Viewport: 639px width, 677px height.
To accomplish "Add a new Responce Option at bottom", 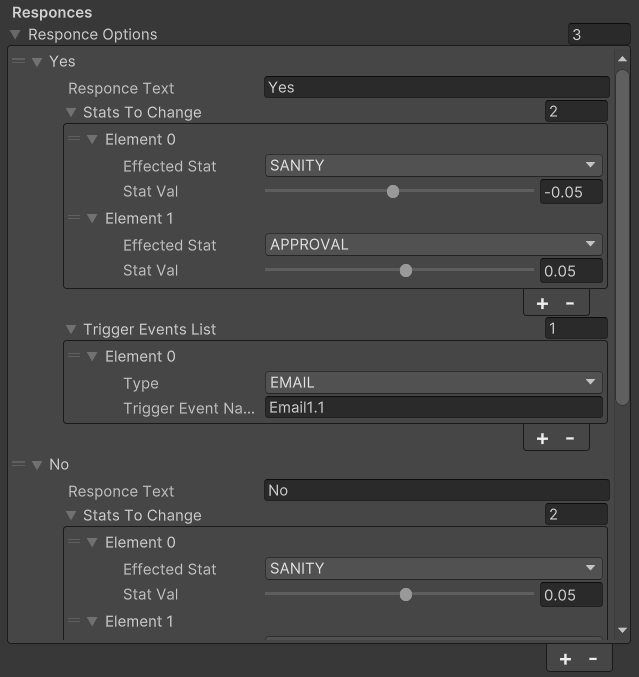I will (565, 659).
